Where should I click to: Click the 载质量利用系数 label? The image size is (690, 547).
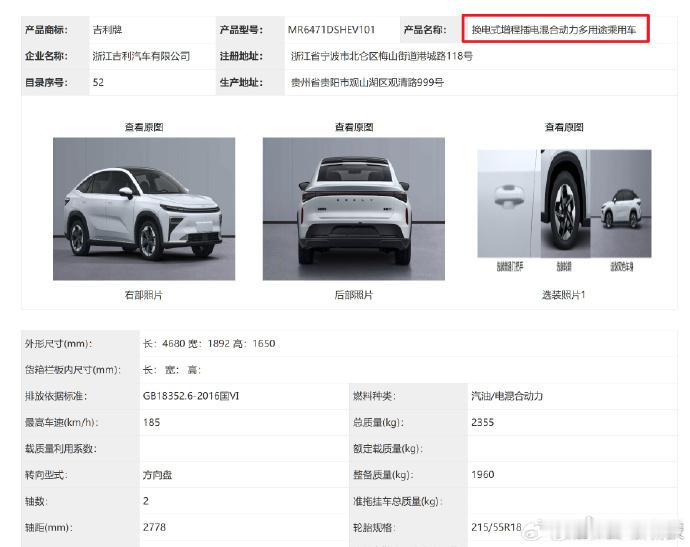61,448
